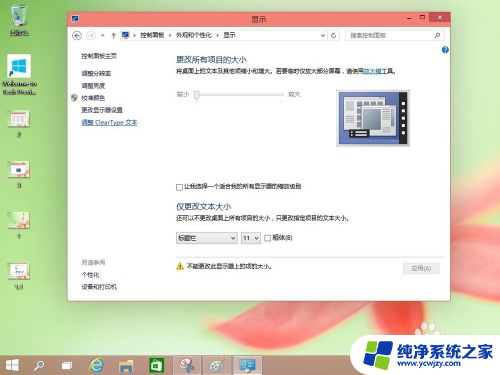
Task: Open the address bar history dropdown
Action: click(323, 35)
